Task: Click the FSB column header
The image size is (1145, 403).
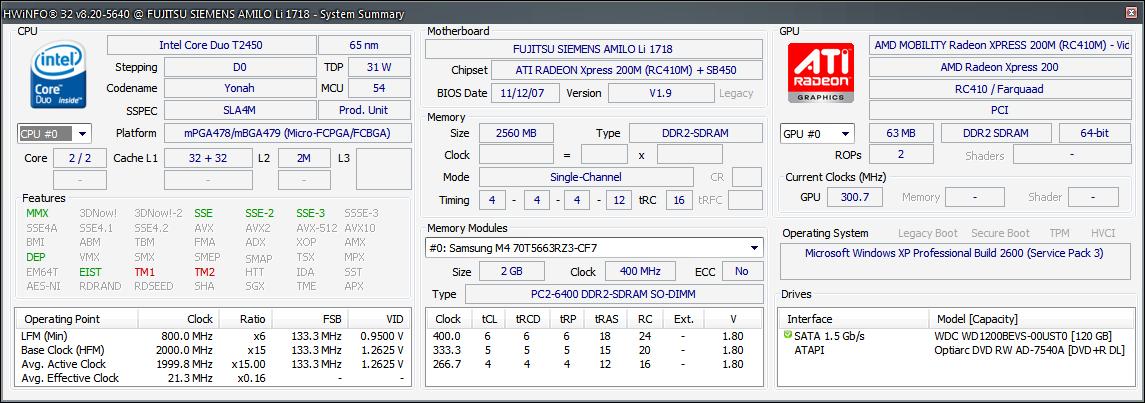Action: click(x=310, y=319)
